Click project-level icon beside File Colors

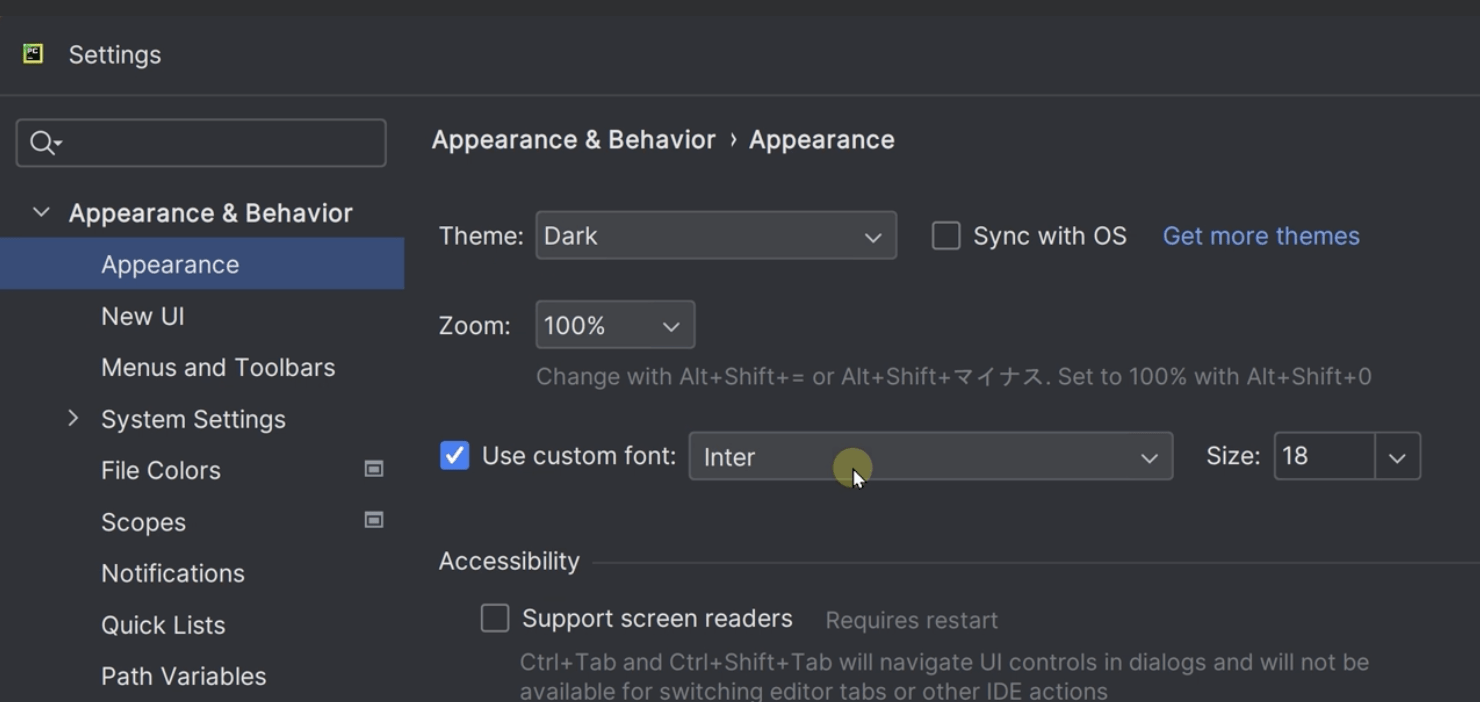(374, 469)
